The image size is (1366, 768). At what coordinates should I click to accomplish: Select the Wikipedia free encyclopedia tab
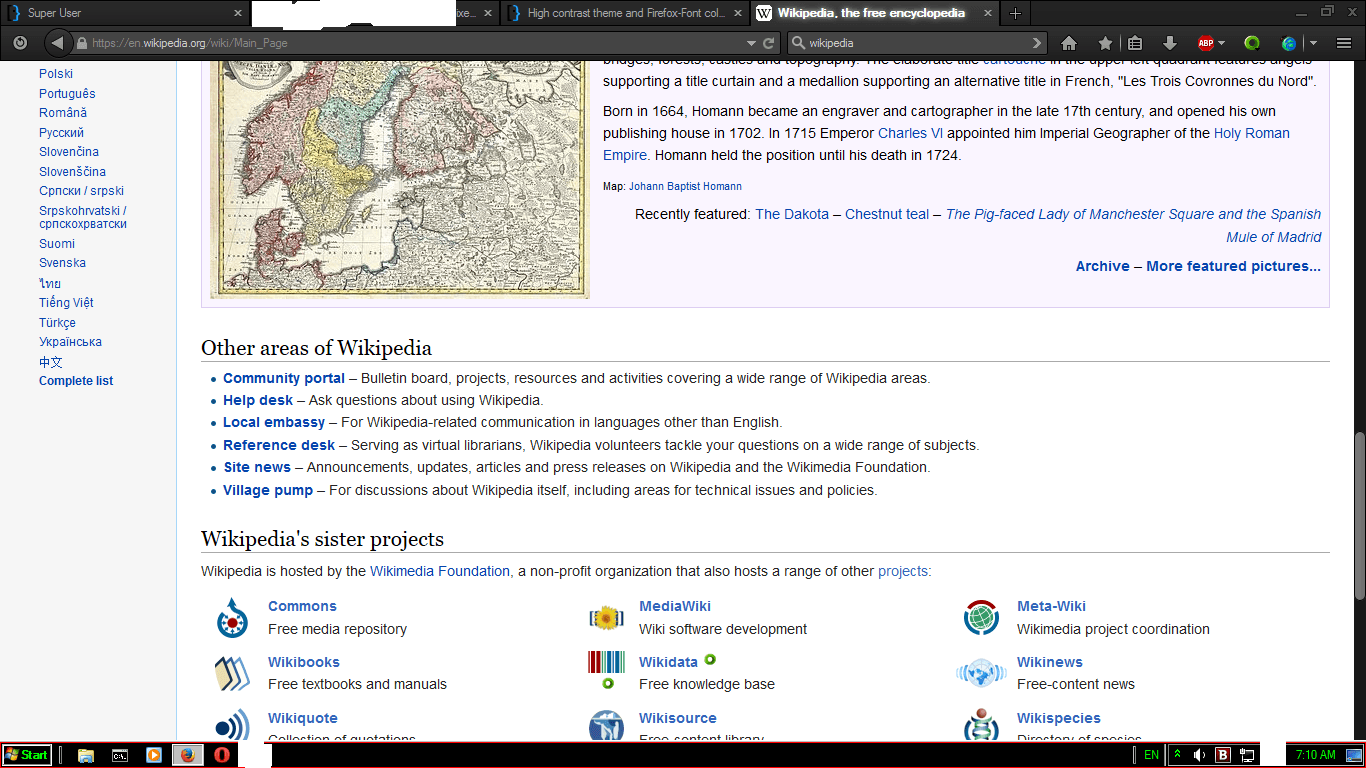point(876,13)
